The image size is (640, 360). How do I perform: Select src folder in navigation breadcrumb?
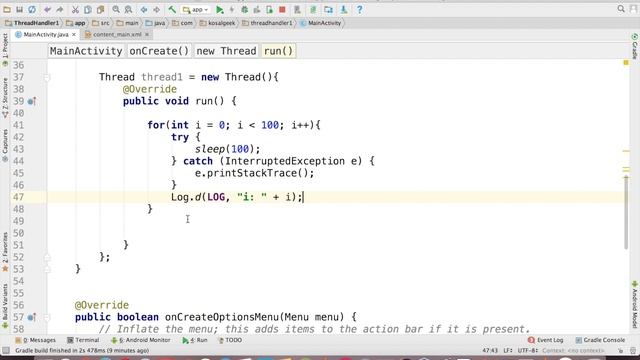pos(101,23)
